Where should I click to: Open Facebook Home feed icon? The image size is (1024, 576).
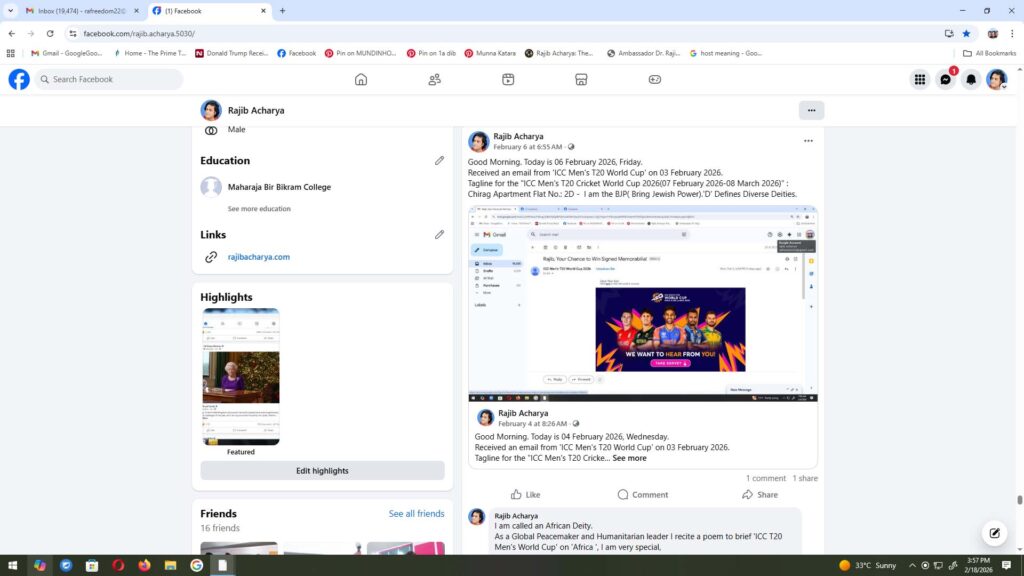pyautogui.click(x=361, y=80)
